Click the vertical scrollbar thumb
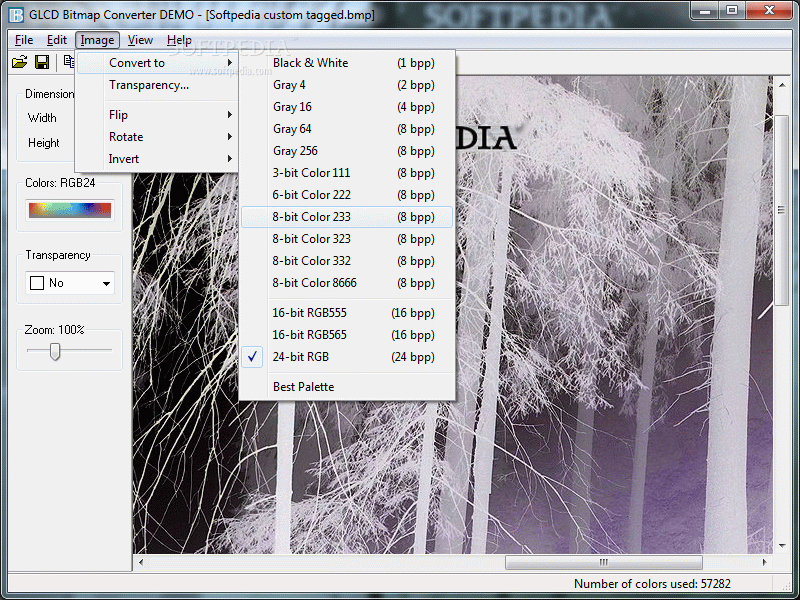This screenshot has height=600, width=800. [782, 211]
